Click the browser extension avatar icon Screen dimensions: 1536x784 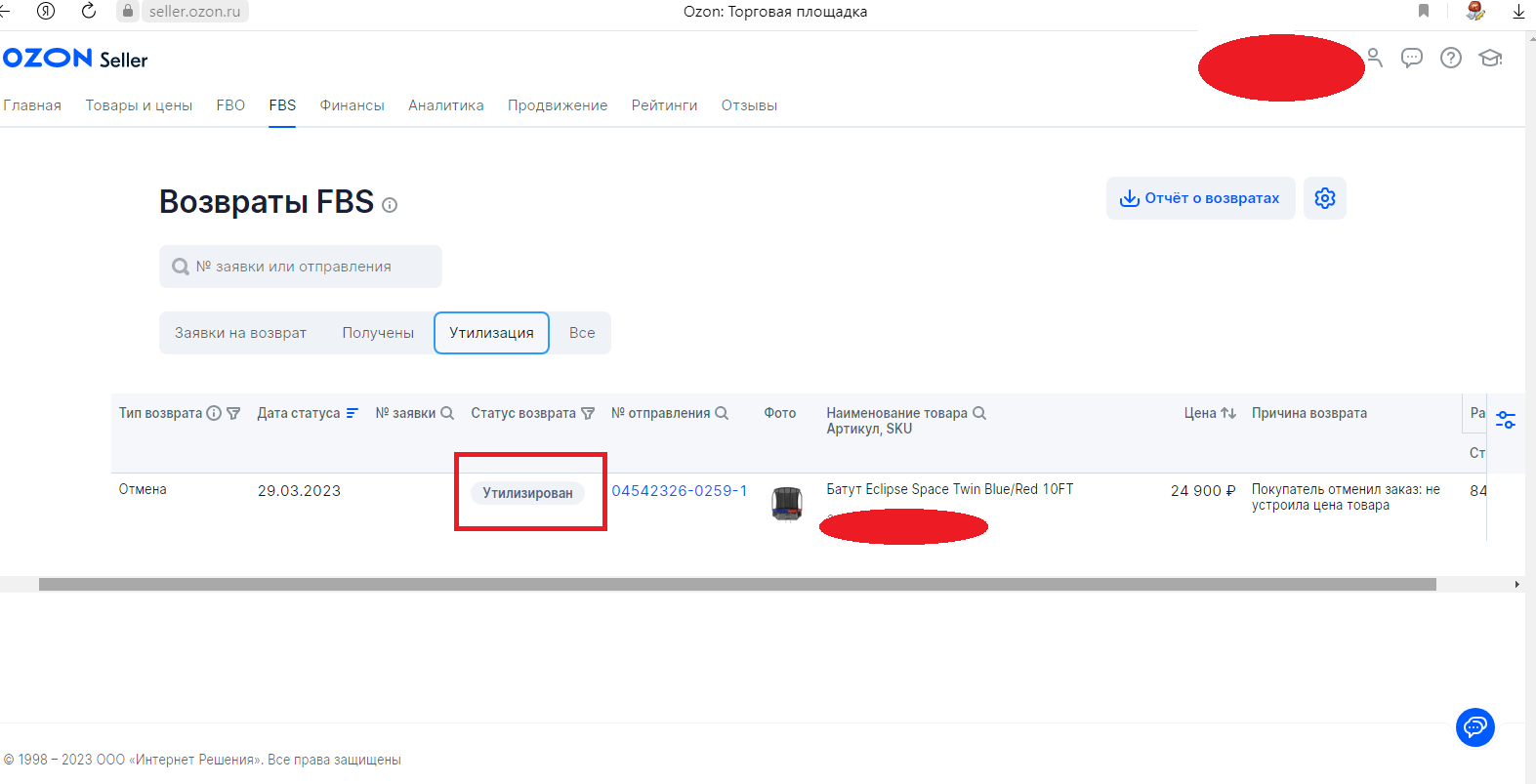[x=1475, y=11]
